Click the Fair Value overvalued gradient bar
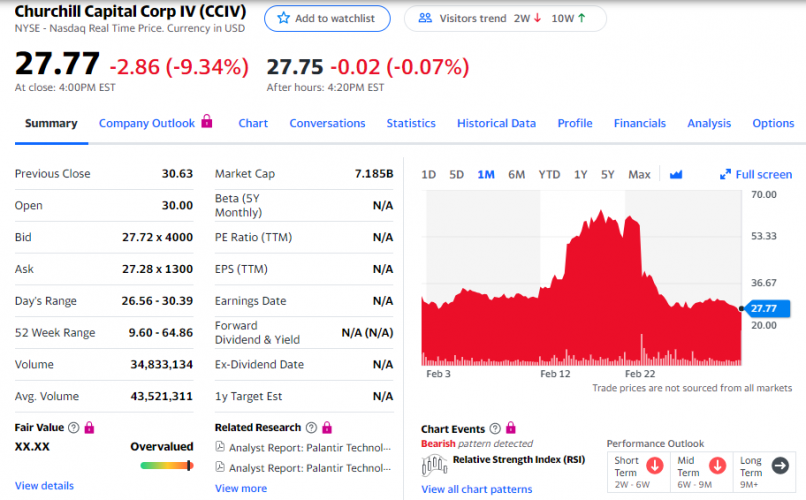Image resolution: width=806 pixels, height=500 pixels. (x=167, y=466)
